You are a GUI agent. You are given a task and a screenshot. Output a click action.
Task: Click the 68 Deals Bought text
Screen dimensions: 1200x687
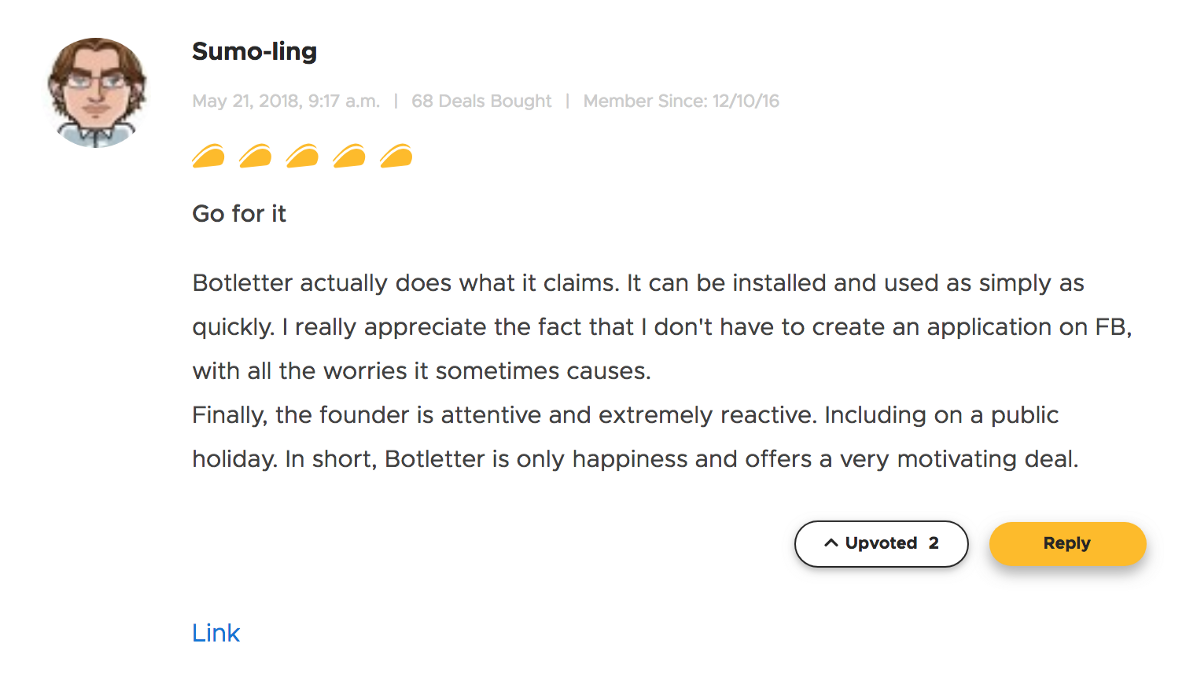click(481, 101)
